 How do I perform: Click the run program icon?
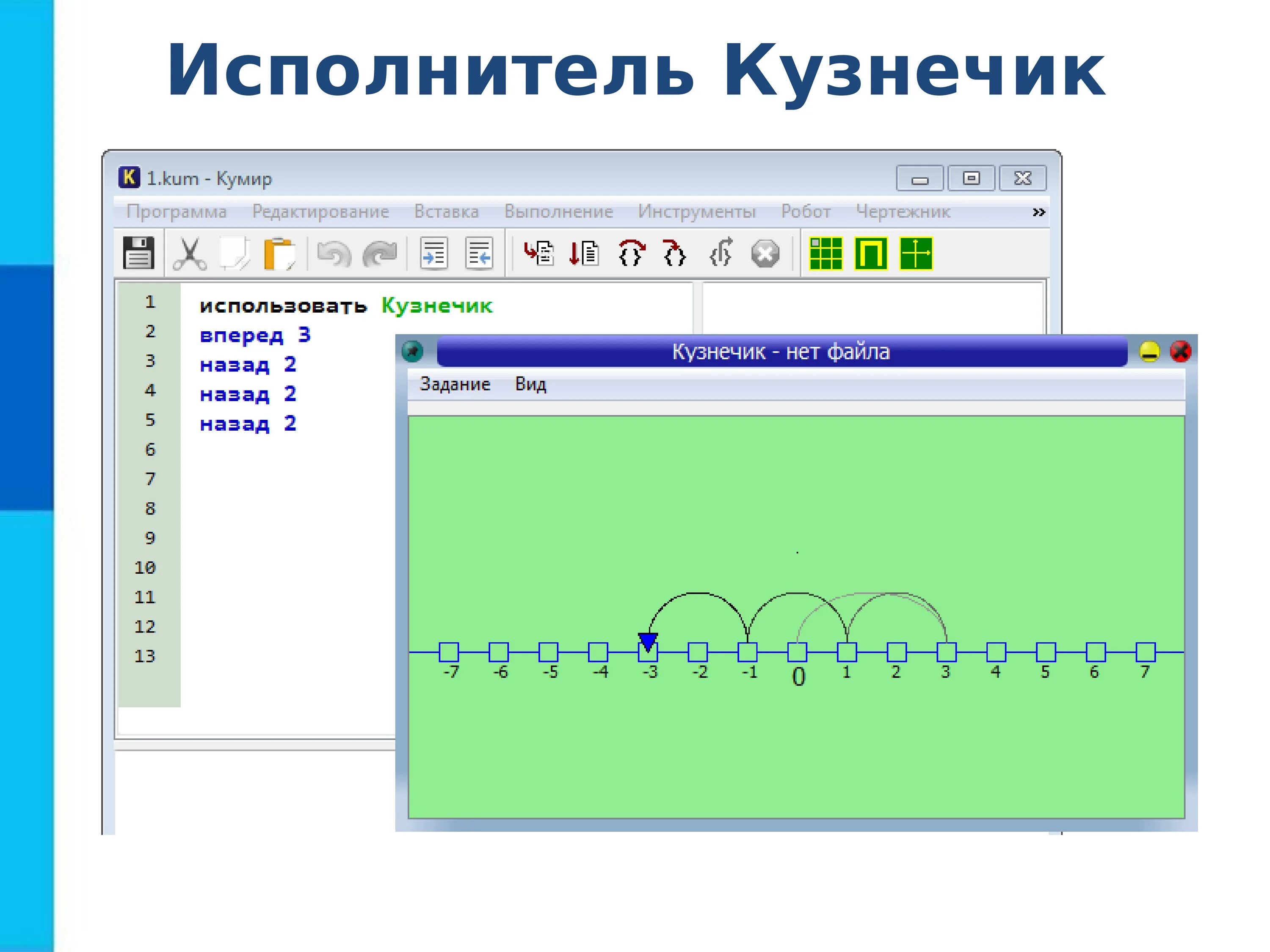538,253
